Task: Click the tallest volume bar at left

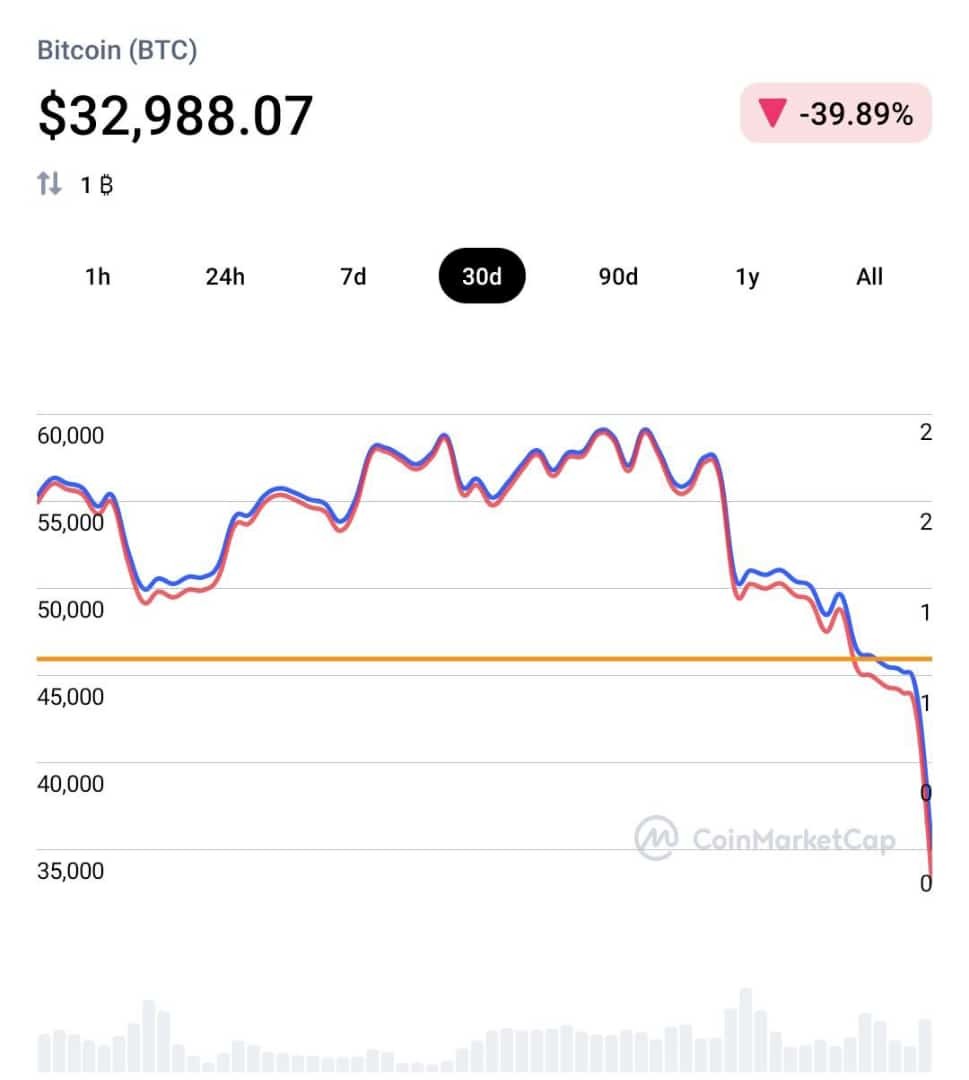Action: click(x=149, y=1035)
